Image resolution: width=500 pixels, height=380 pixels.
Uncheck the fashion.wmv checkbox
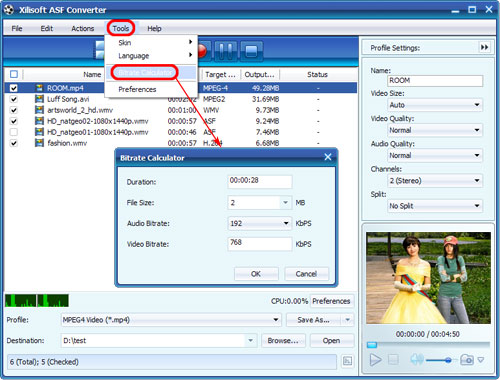click(14, 143)
